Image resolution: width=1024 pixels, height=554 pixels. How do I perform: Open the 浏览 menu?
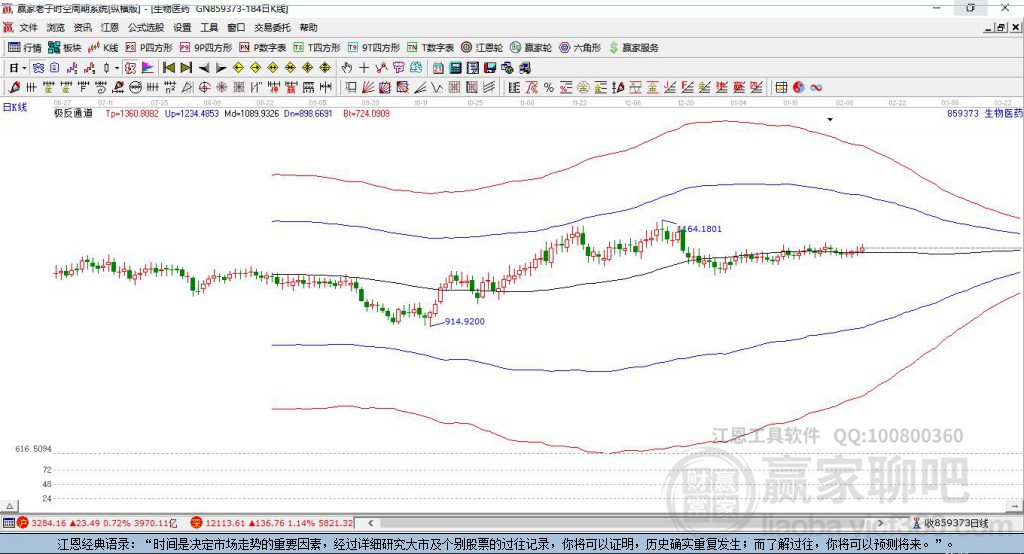[56, 27]
